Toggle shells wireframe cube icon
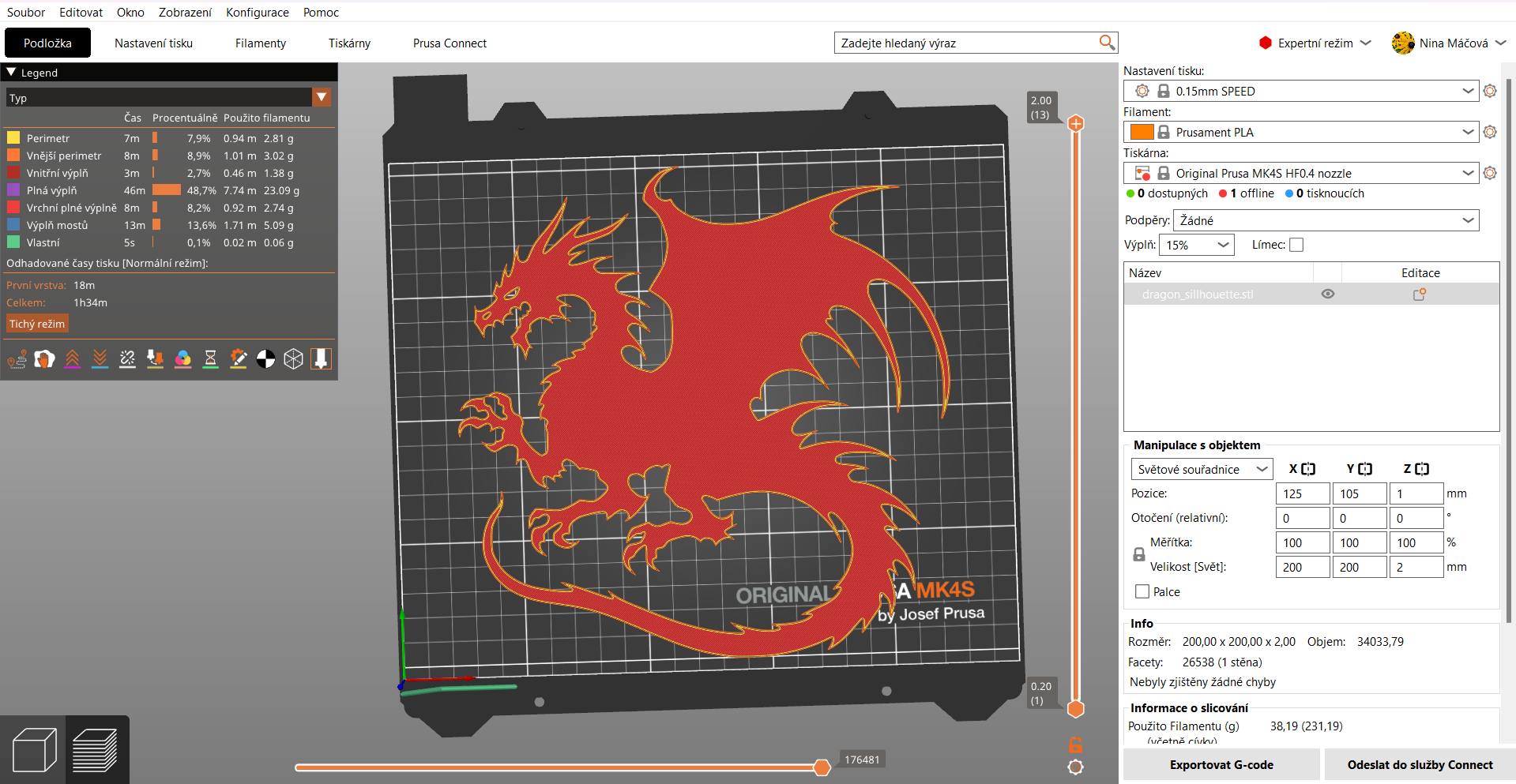The image size is (1516, 784). pos(293,359)
